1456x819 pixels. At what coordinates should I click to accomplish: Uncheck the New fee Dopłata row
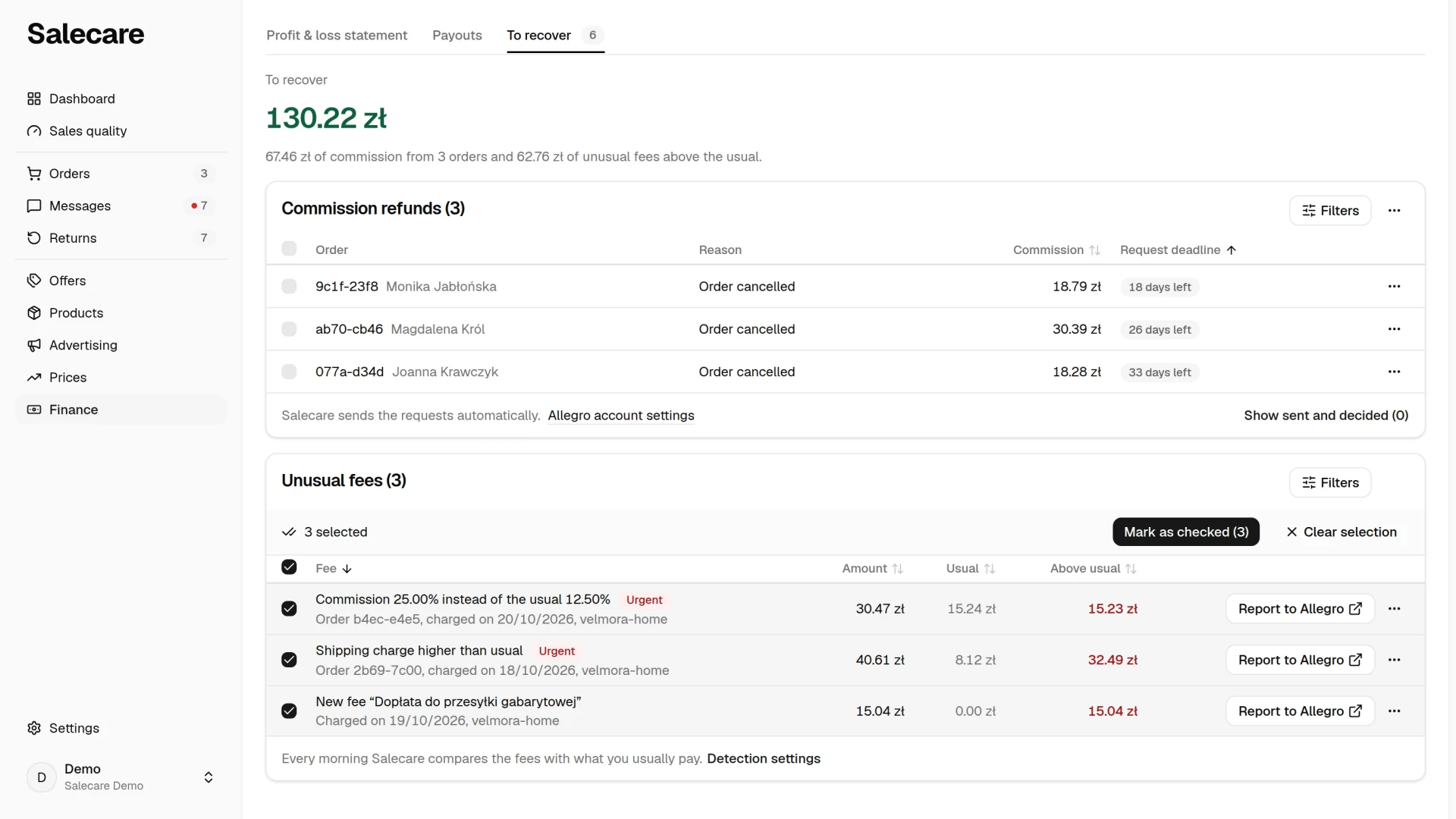289,711
